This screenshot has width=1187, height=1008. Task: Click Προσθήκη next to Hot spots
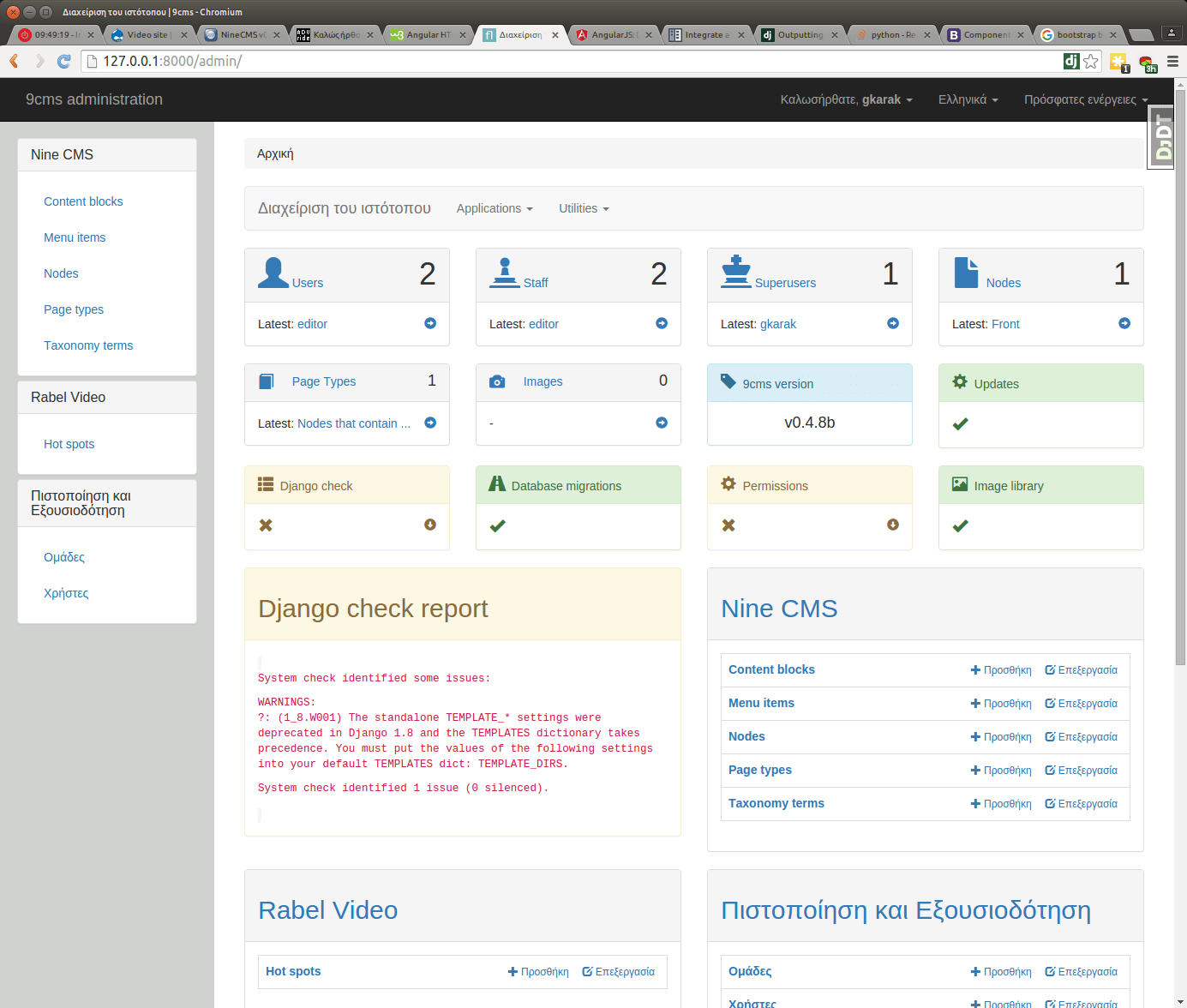click(x=538, y=971)
